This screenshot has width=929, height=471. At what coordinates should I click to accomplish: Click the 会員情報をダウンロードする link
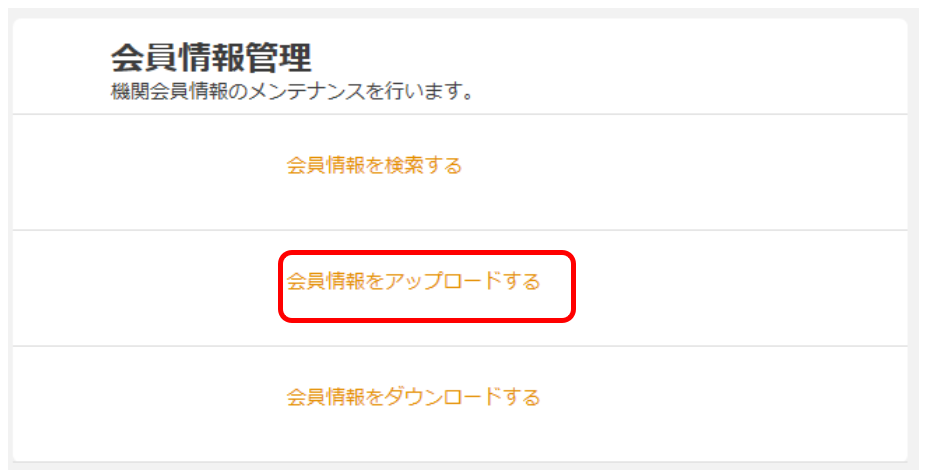(413, 398)
